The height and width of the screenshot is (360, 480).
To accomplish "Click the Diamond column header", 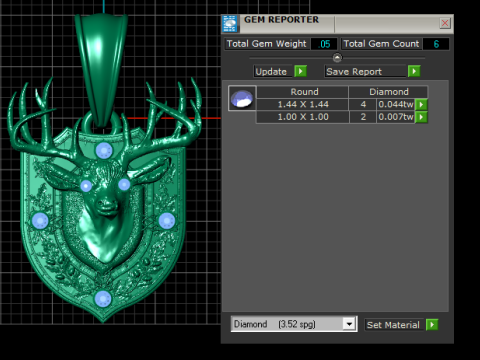I will [x=388, y=92].
